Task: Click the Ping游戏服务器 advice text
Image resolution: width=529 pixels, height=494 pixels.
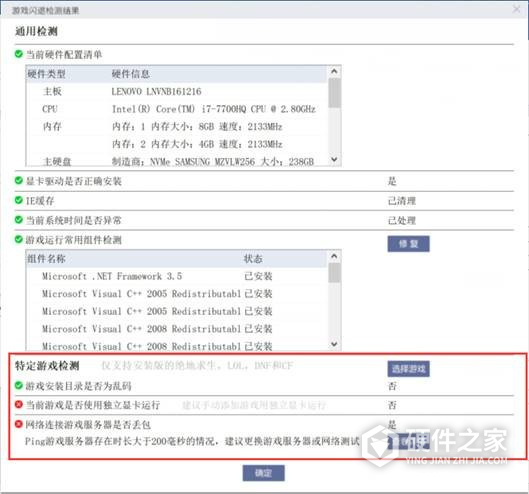Action: tap(192, 441)
